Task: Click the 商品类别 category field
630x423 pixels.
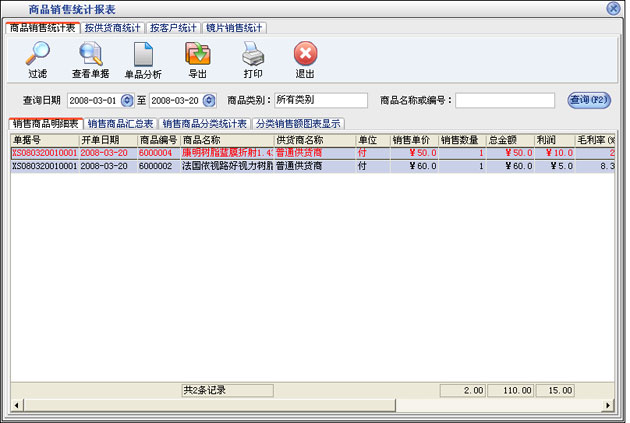Action: click(320, 100)
